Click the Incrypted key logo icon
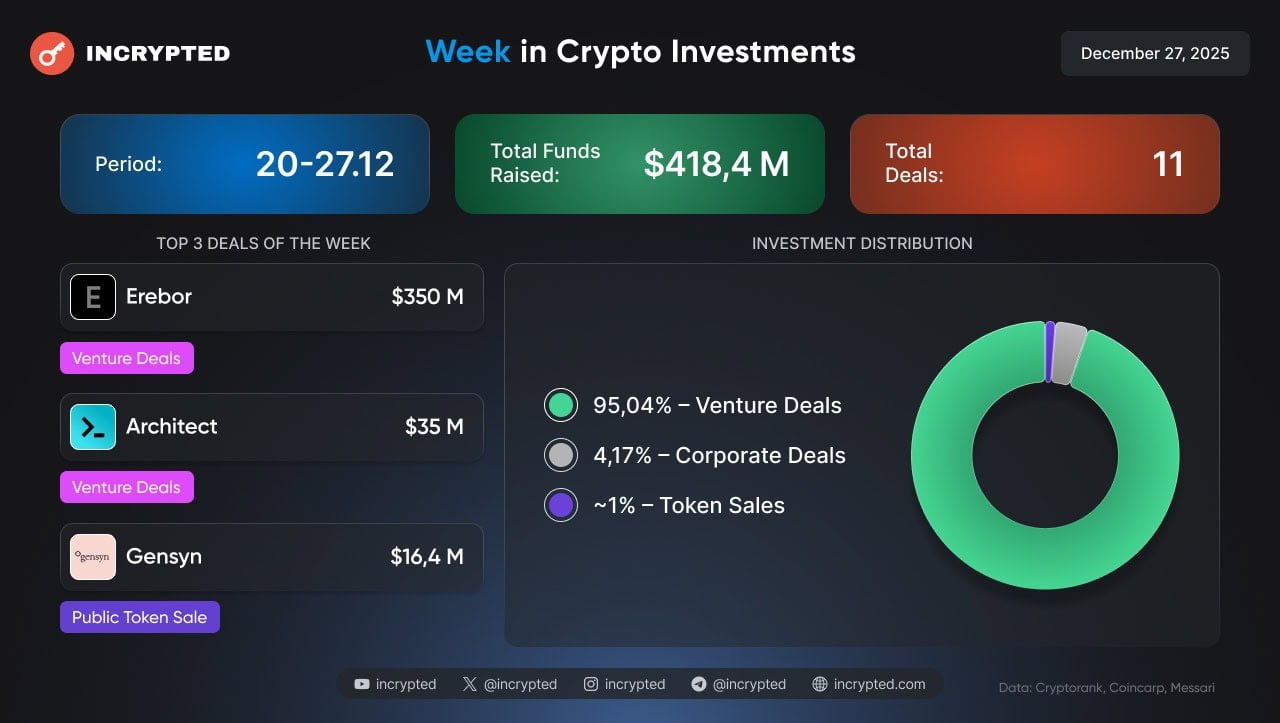This screenshot has width=1280, height=723. coord(52,54)
